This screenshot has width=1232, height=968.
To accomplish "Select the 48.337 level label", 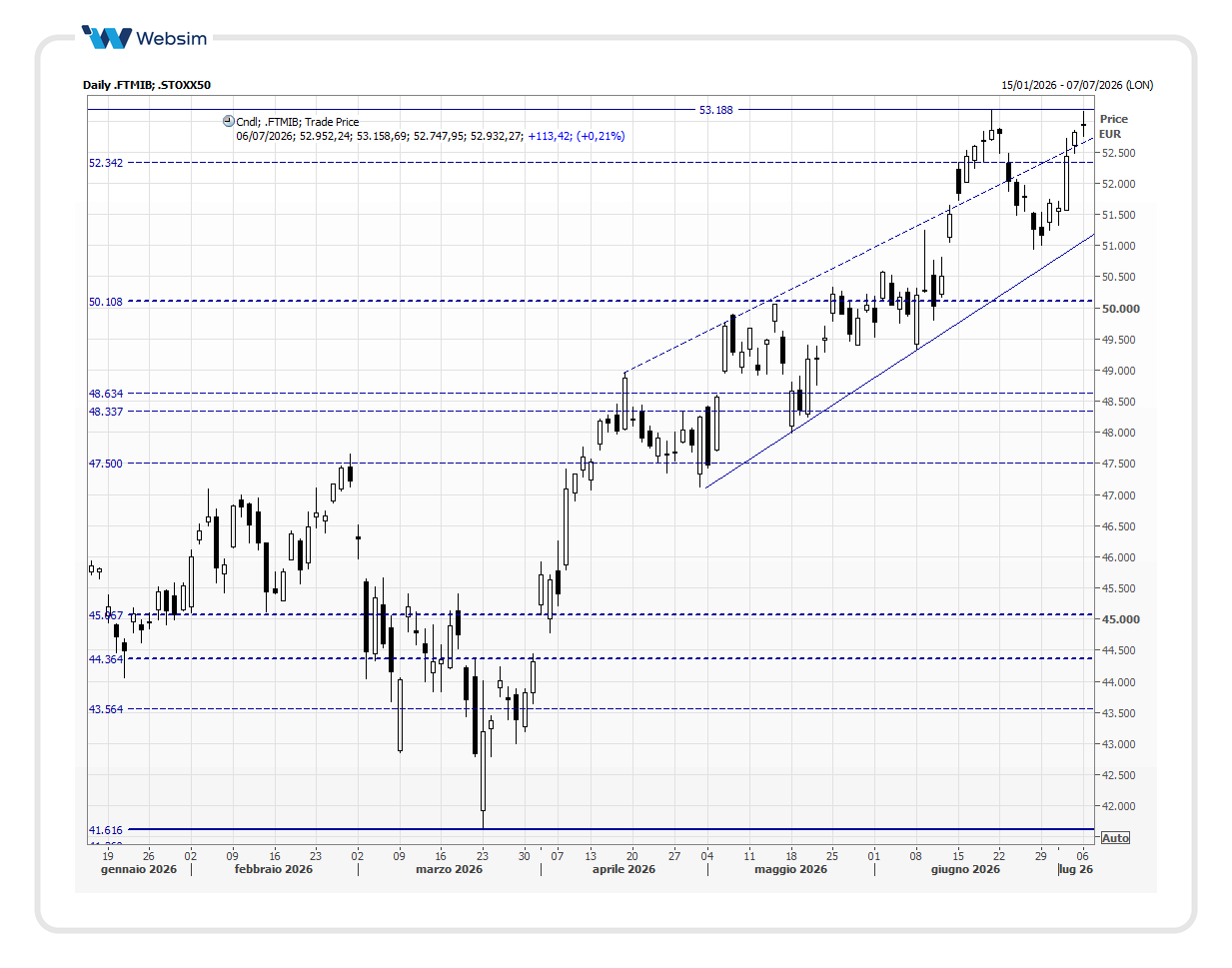I will [x=106, y=412].
